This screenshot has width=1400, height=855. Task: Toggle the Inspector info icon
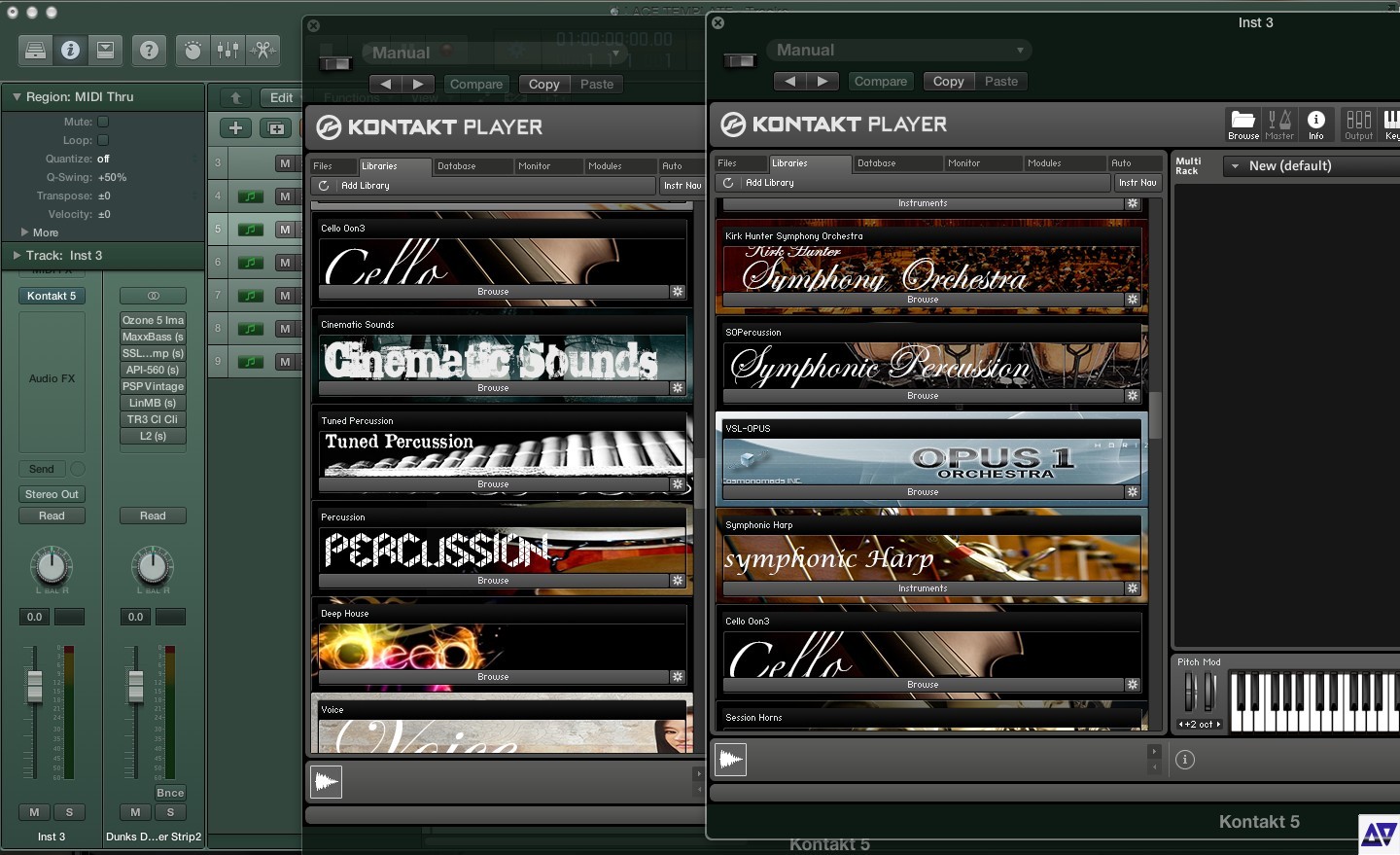[71, 50]
